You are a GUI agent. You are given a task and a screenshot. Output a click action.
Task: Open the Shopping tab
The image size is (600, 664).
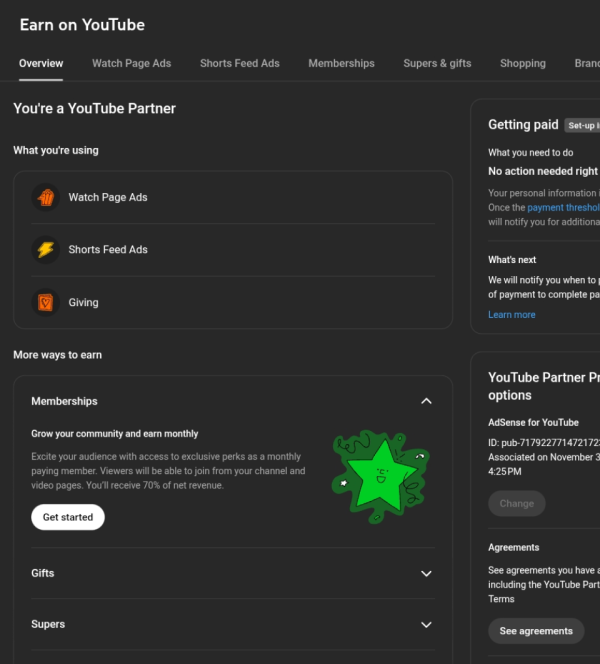(x=522, y=63)
